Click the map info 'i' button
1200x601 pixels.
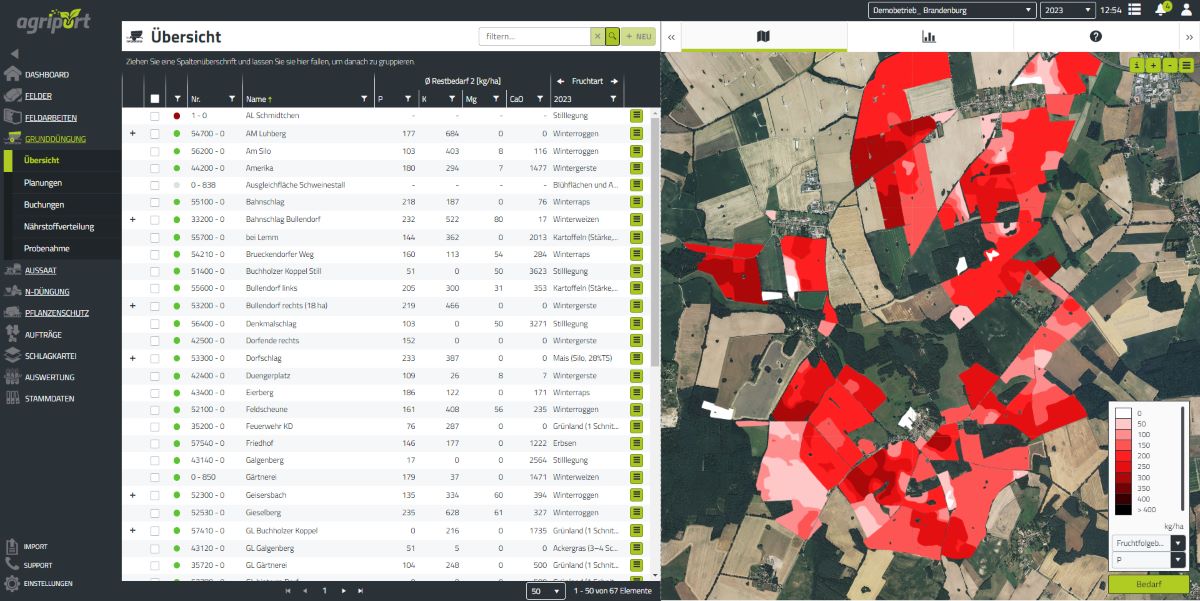(x=1137, y=65)
